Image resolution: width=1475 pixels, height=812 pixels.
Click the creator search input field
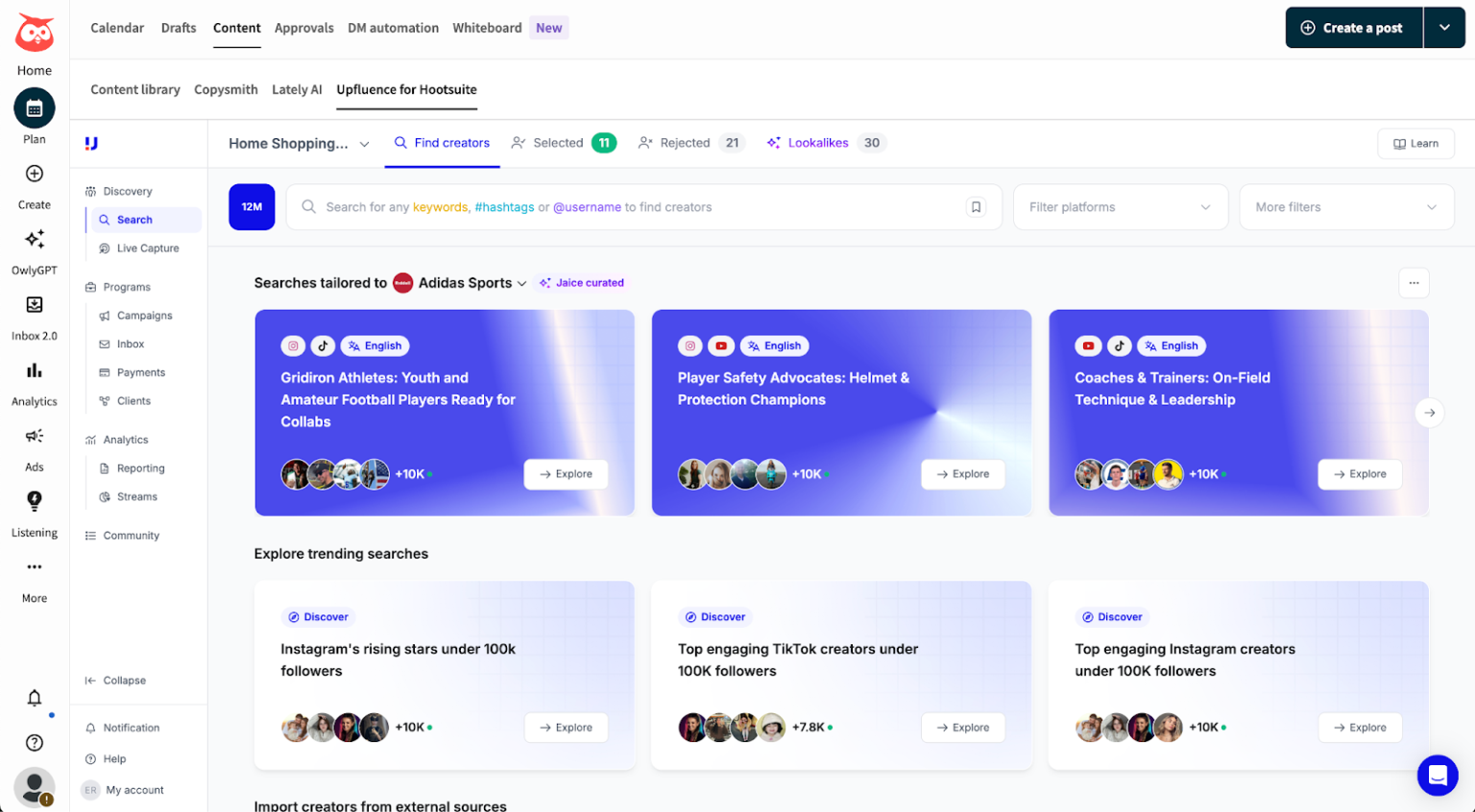[x=643, y=207]
